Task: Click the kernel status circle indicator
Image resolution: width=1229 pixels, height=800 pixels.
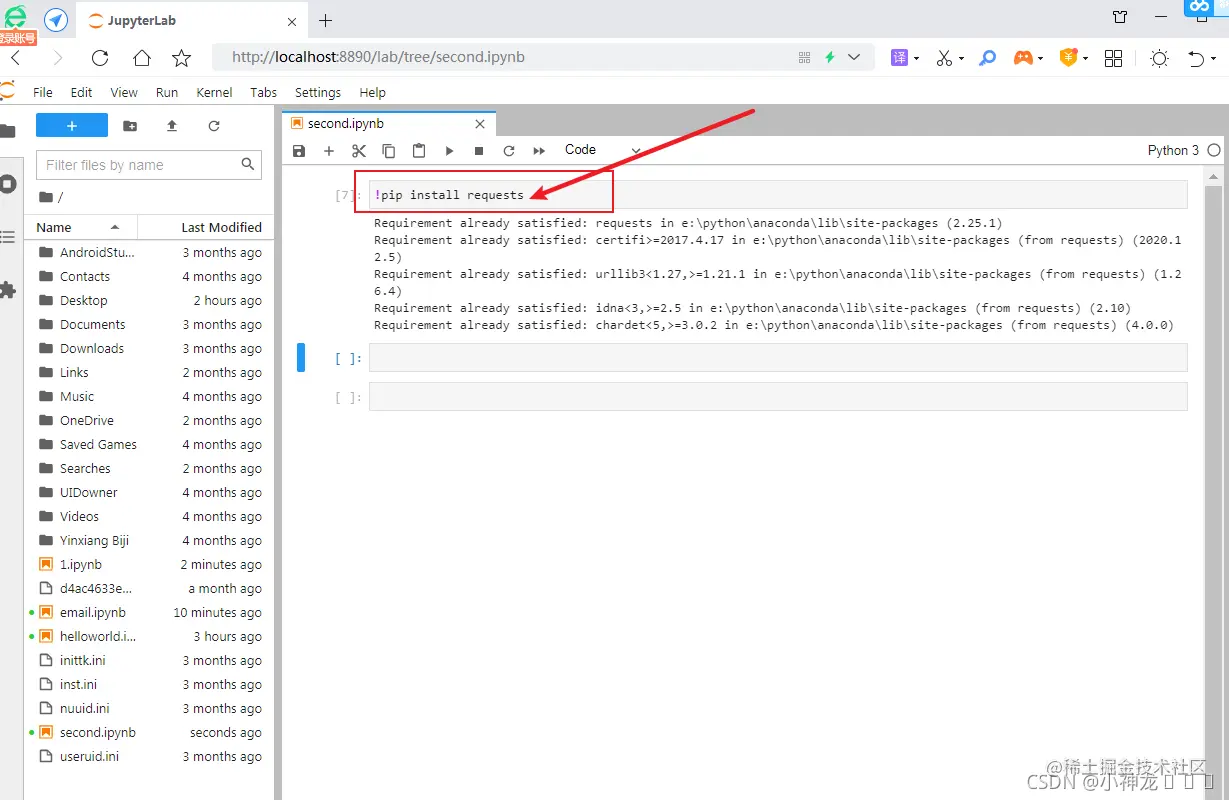Action: (x=1214, y=150)
